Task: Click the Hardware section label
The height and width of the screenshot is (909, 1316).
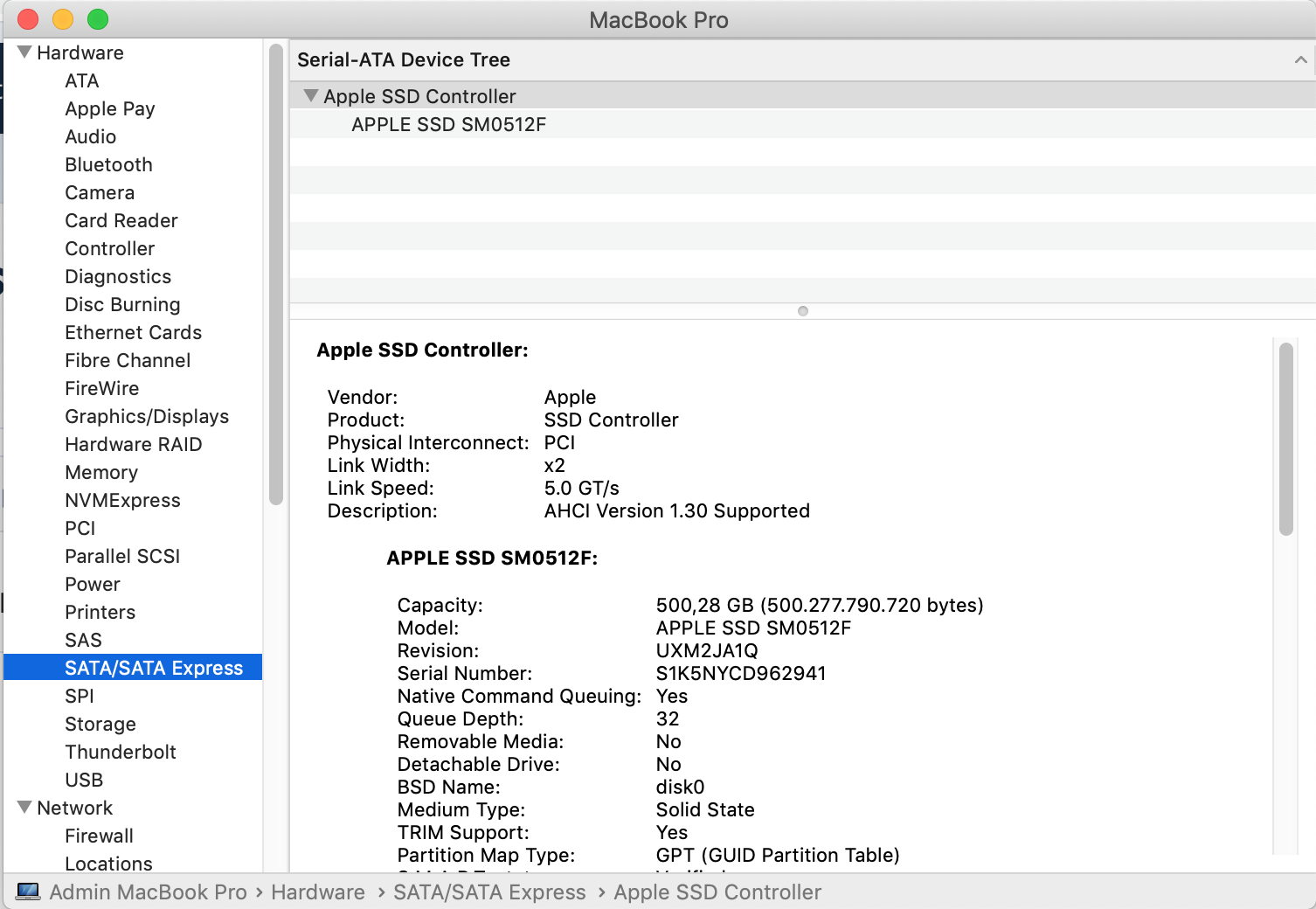Action: point(80,52)
